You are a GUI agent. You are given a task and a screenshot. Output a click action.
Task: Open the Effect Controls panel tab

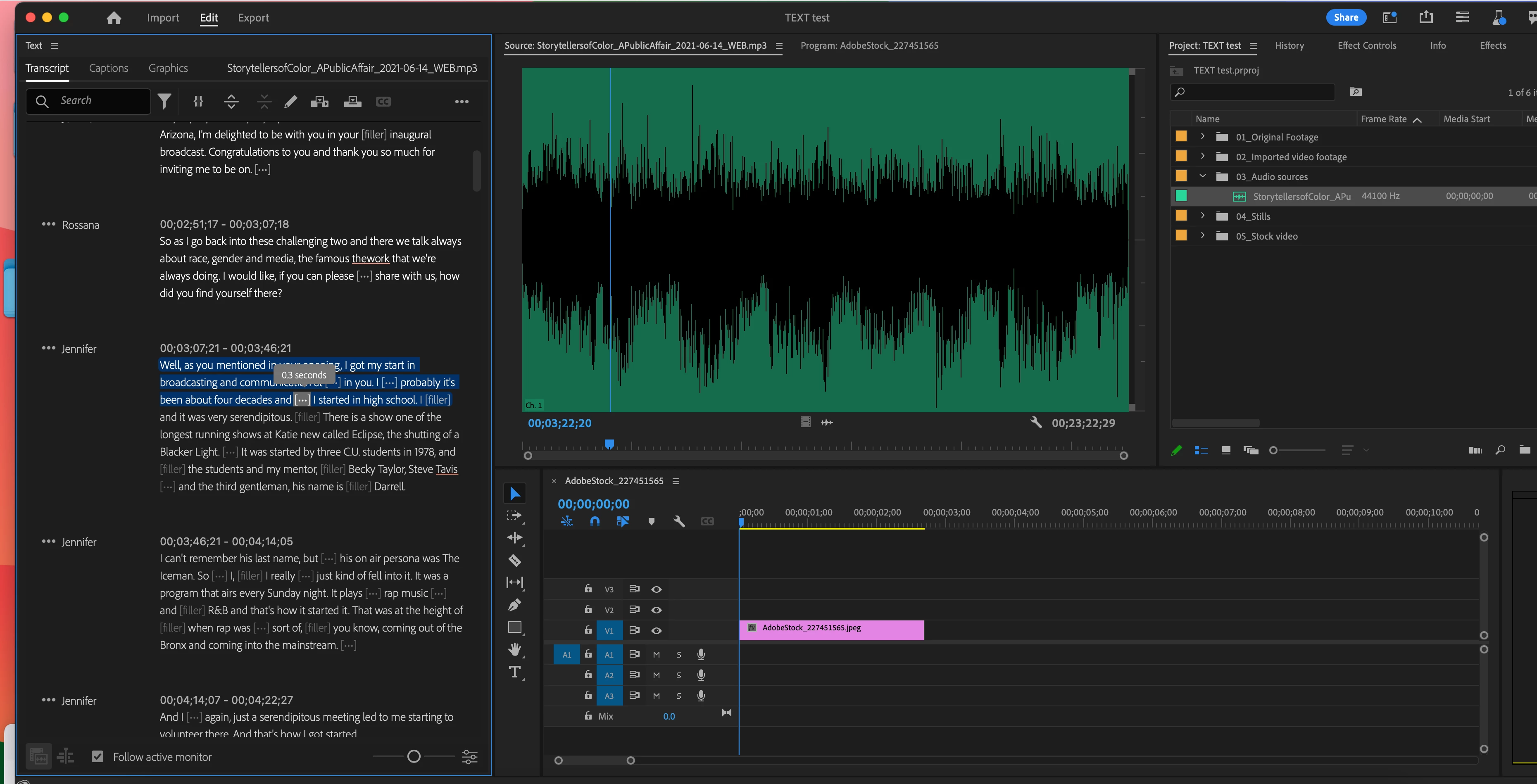pyautogui.click(x=1366, y=45)
